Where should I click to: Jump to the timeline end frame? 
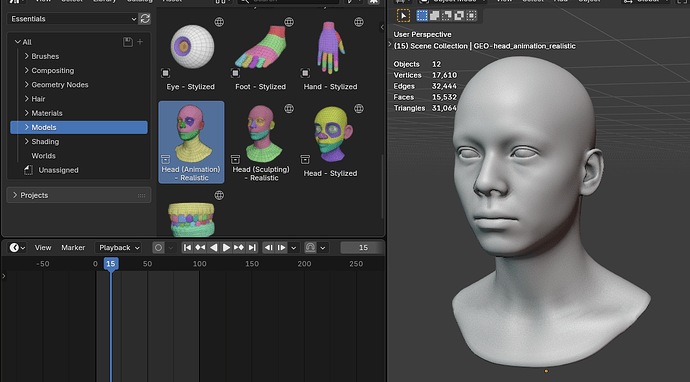(252, 248)
